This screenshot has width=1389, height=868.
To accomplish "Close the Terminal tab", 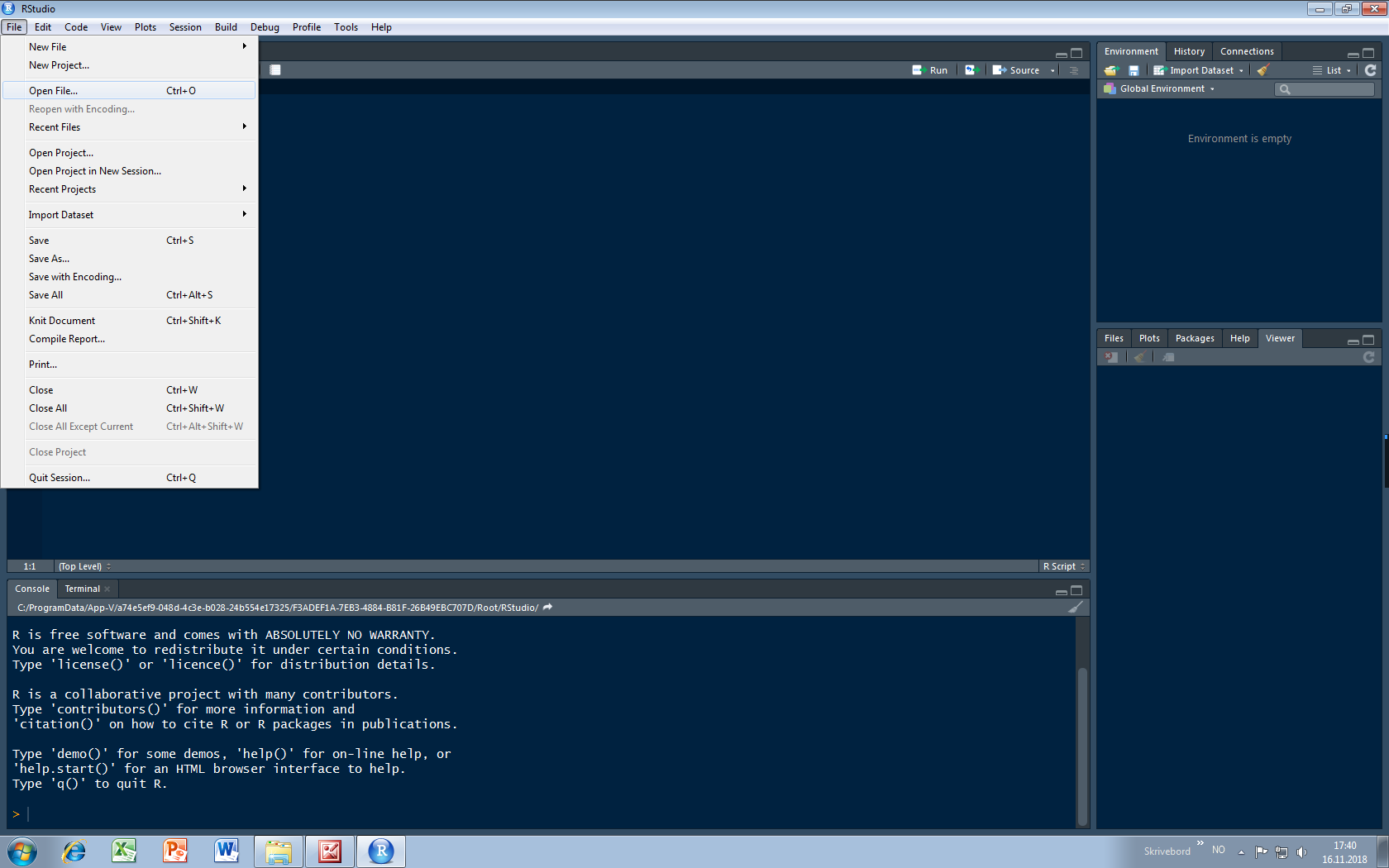I will tap(107, 589).
